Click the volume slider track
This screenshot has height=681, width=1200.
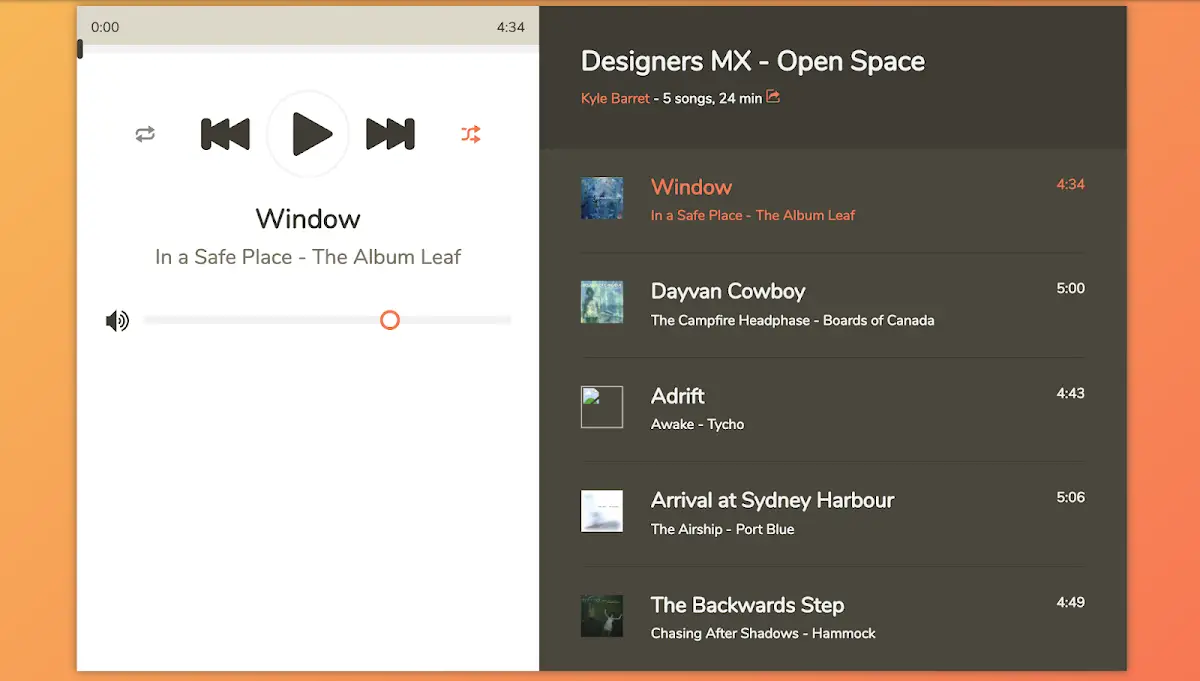327,320
